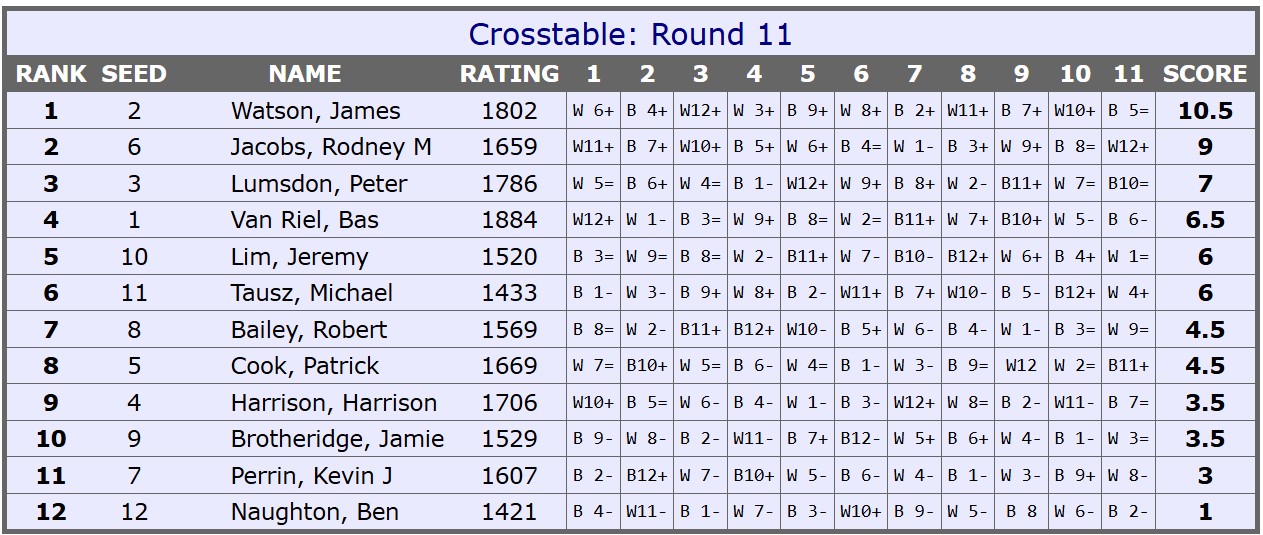This screenshot has width=1263, height=535.
Task: Select the SCORE column header
Action: 1205,74
